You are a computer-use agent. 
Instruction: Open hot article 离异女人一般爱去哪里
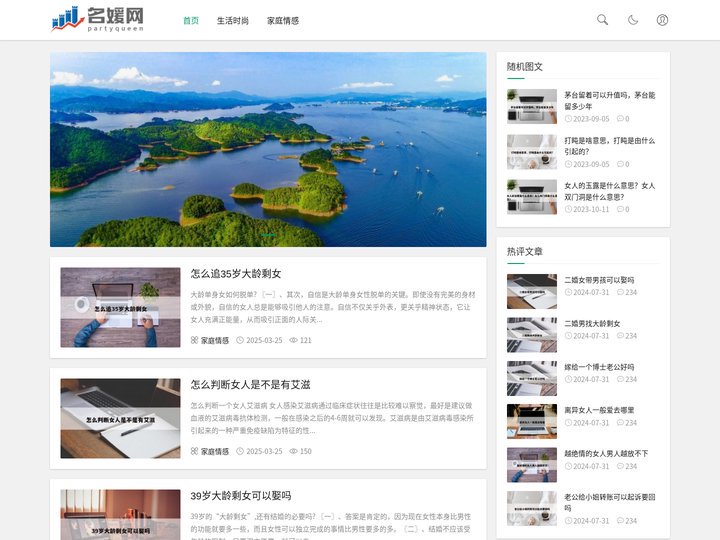pos(599,410)
